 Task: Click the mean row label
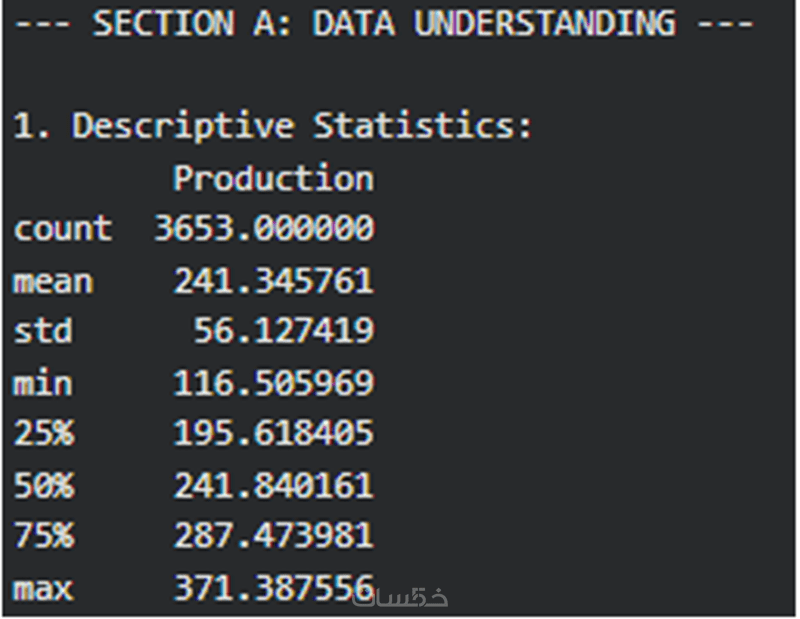tap(52, 281)
